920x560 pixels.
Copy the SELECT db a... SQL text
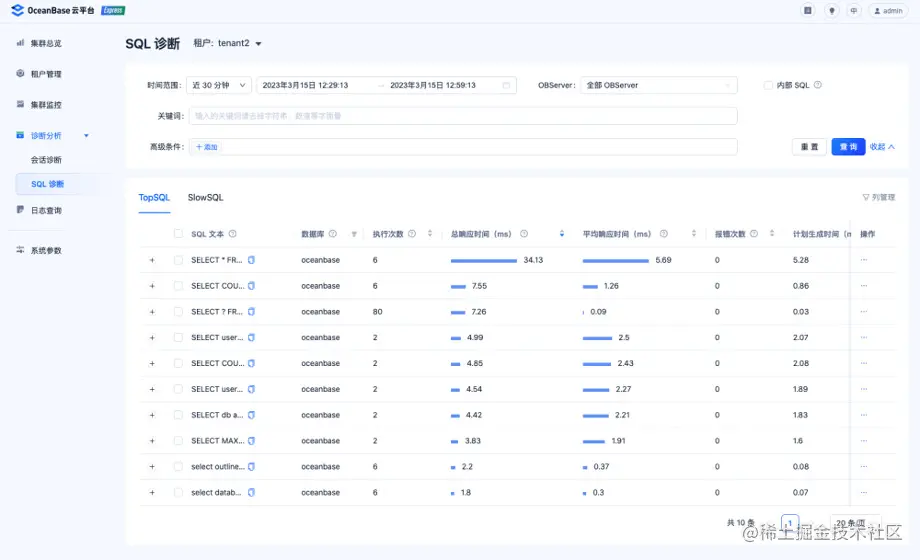tap(251, 415)
